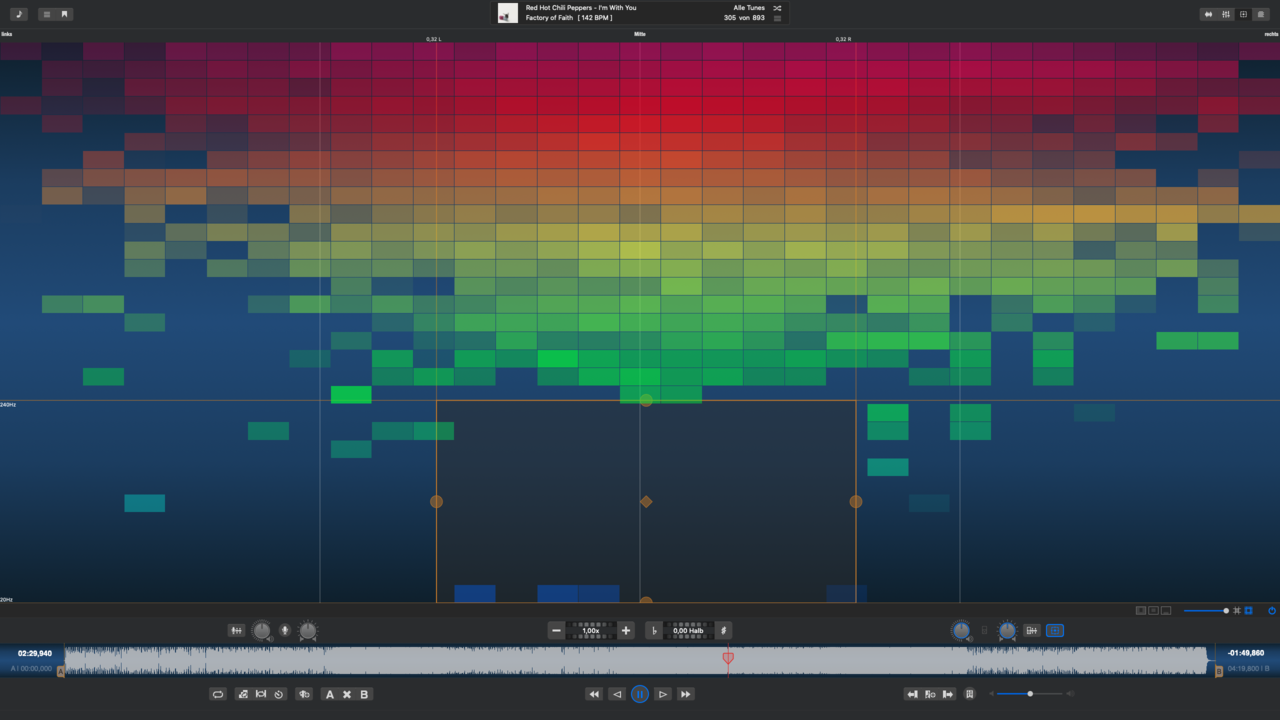Decrease playback speed with minus button
Screen dimensions: 1280x720
[556, 630]
